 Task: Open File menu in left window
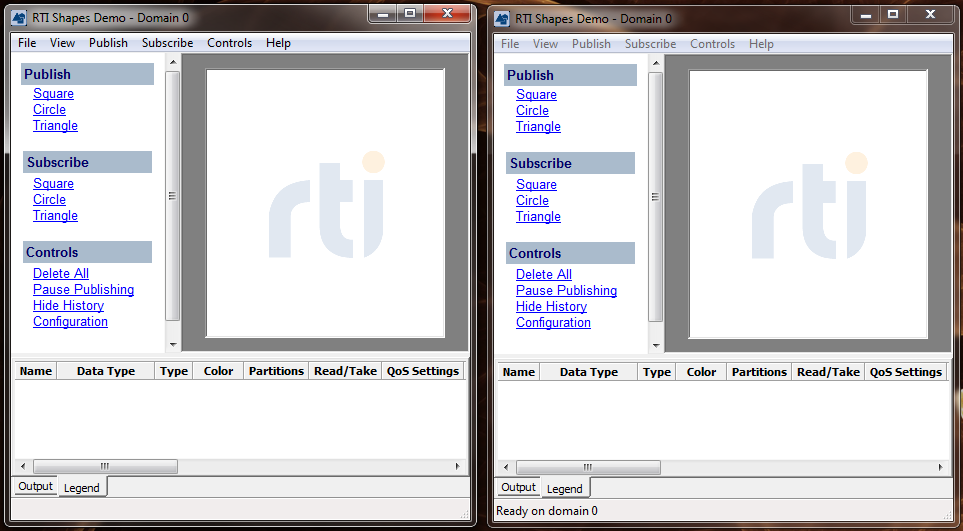27,43
